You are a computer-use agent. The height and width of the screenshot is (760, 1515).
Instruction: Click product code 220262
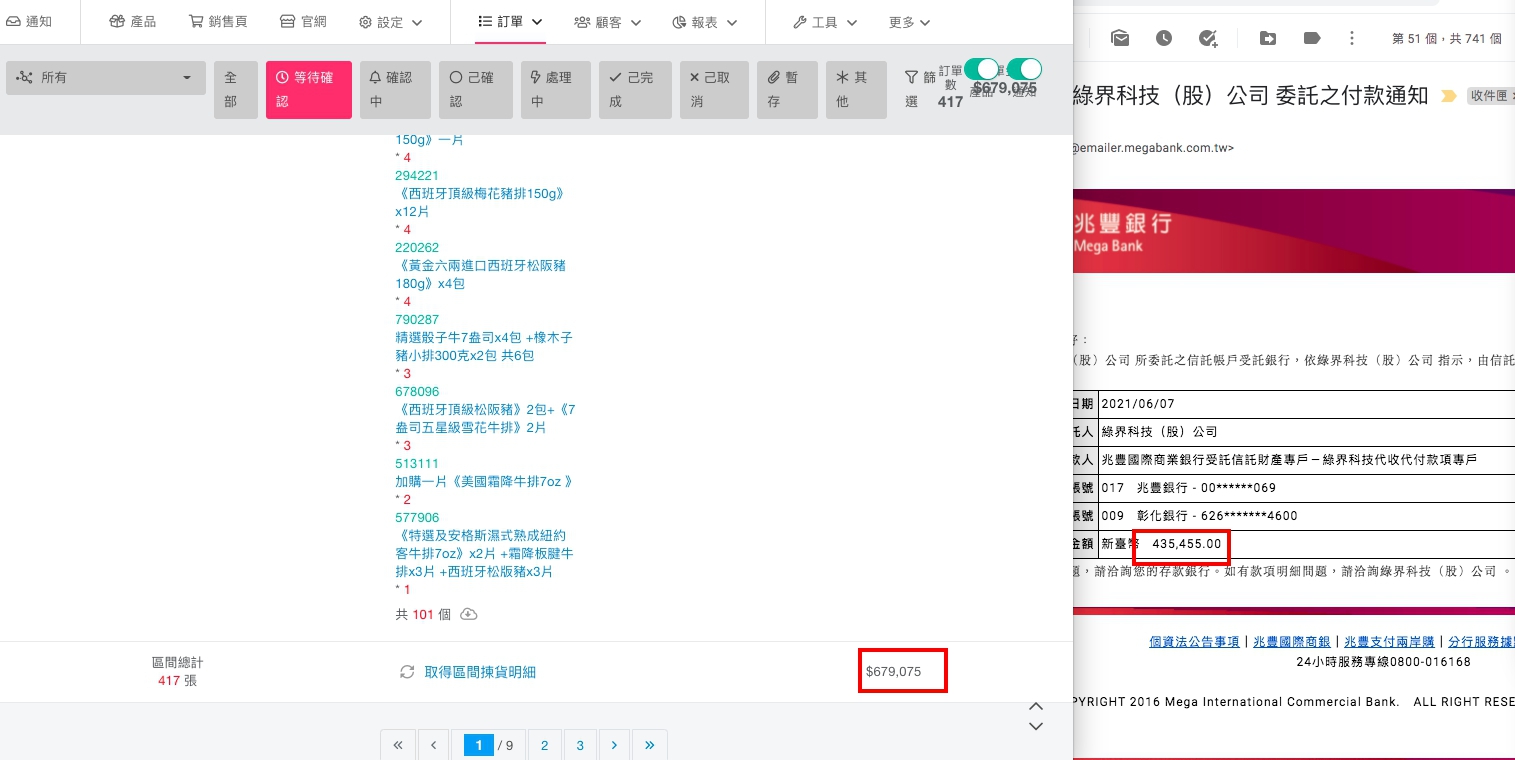pyautogui.click(x=417, y=248)
